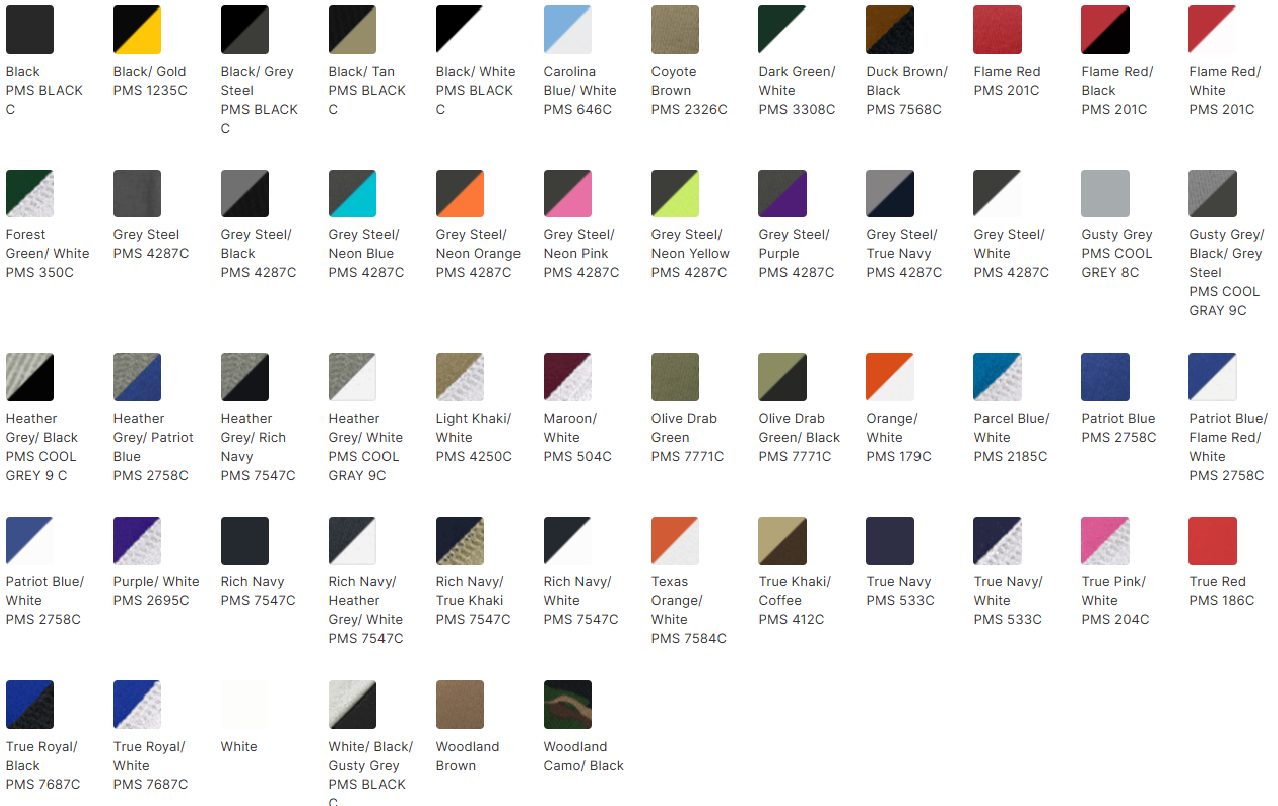Choose the Grey Steel/ Neon Blue swatch

tap(351, 193)
